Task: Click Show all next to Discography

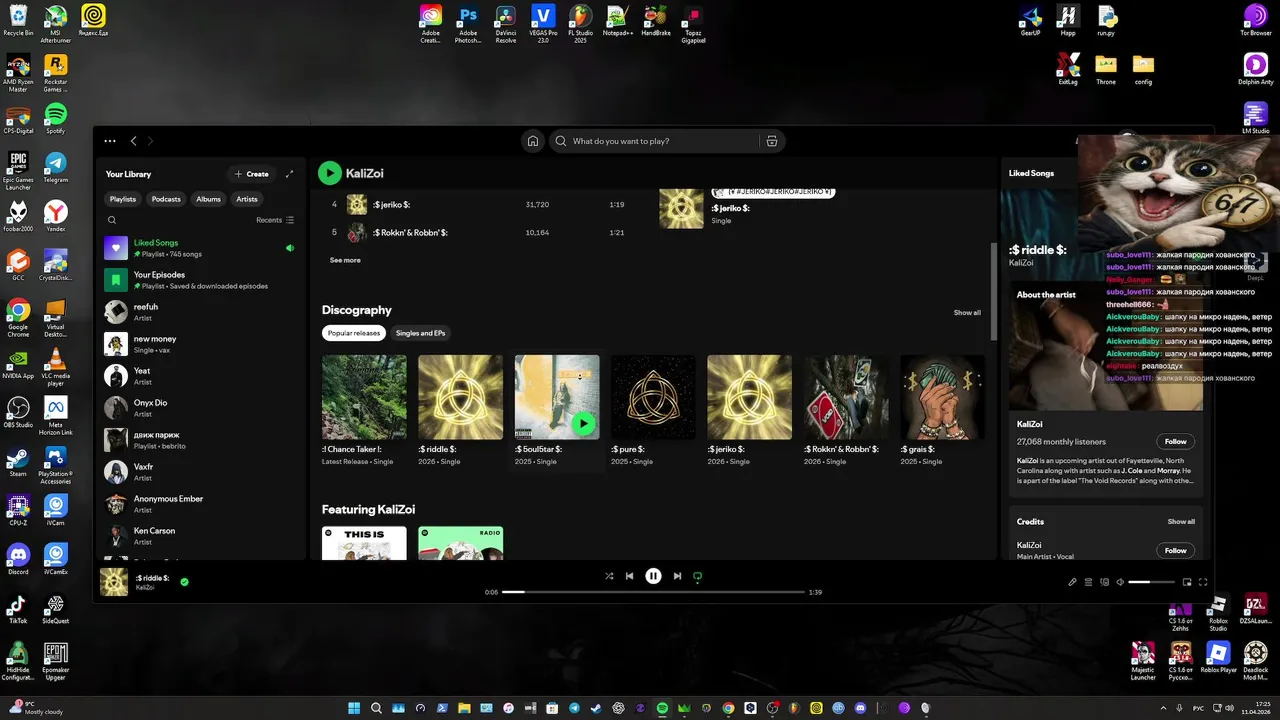Action: click(x=967, y=312)
